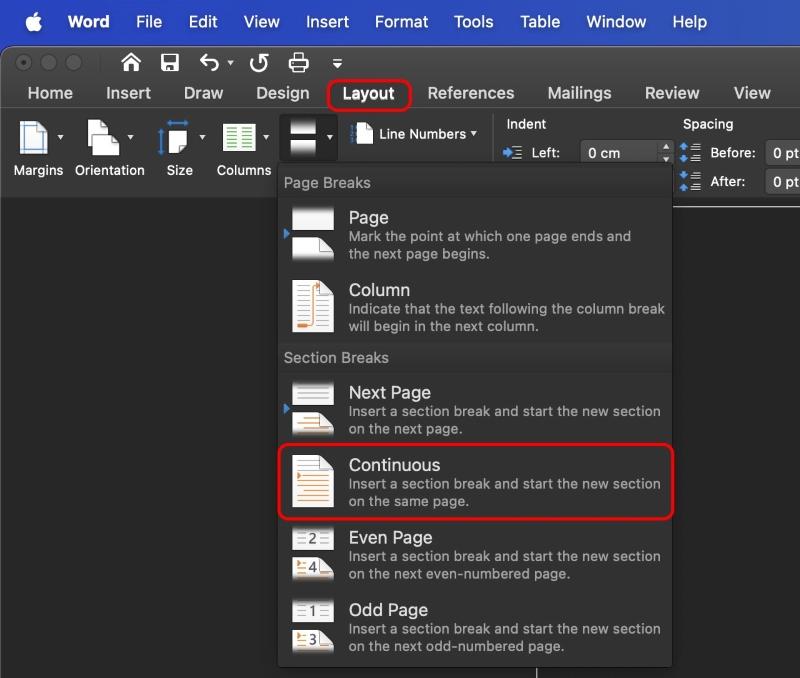The image size is (800, 678).
Task: Open the Edit menu
Action: pos(203,22)
